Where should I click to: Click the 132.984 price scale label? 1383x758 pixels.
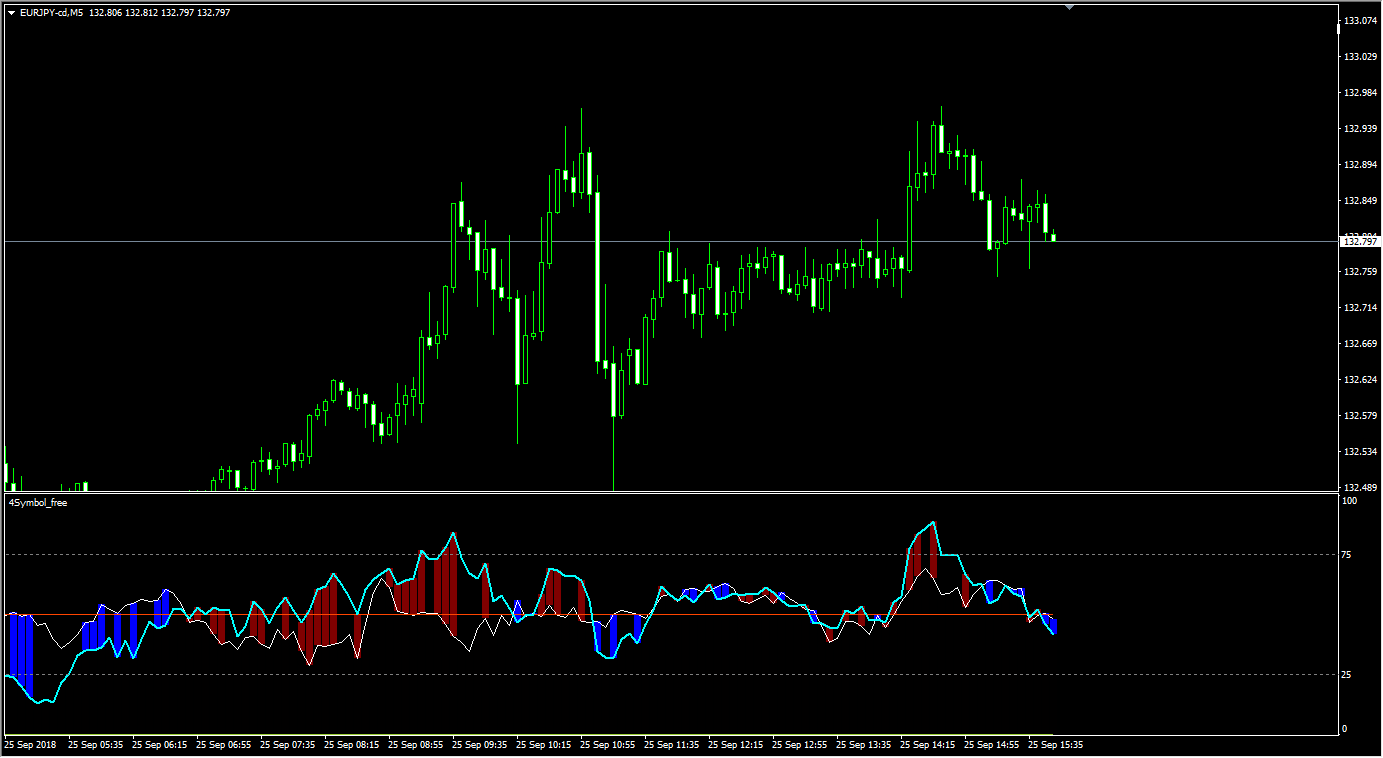pos(1359,93)
